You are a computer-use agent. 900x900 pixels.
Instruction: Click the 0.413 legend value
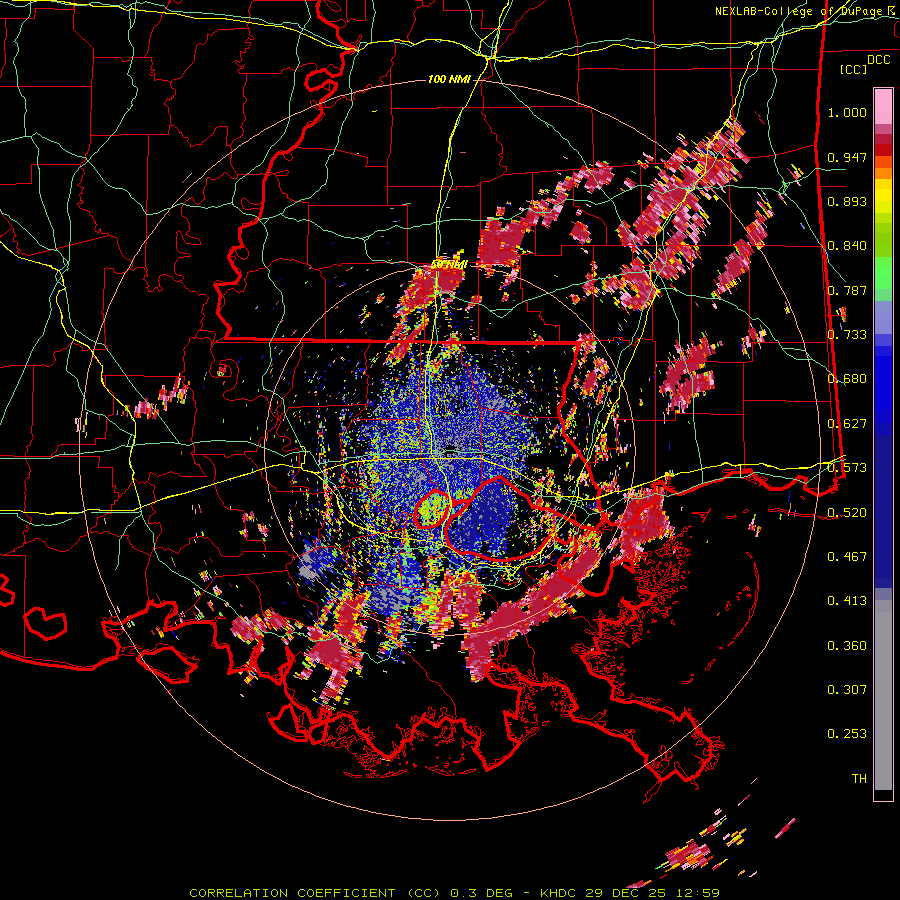point(847,601)
